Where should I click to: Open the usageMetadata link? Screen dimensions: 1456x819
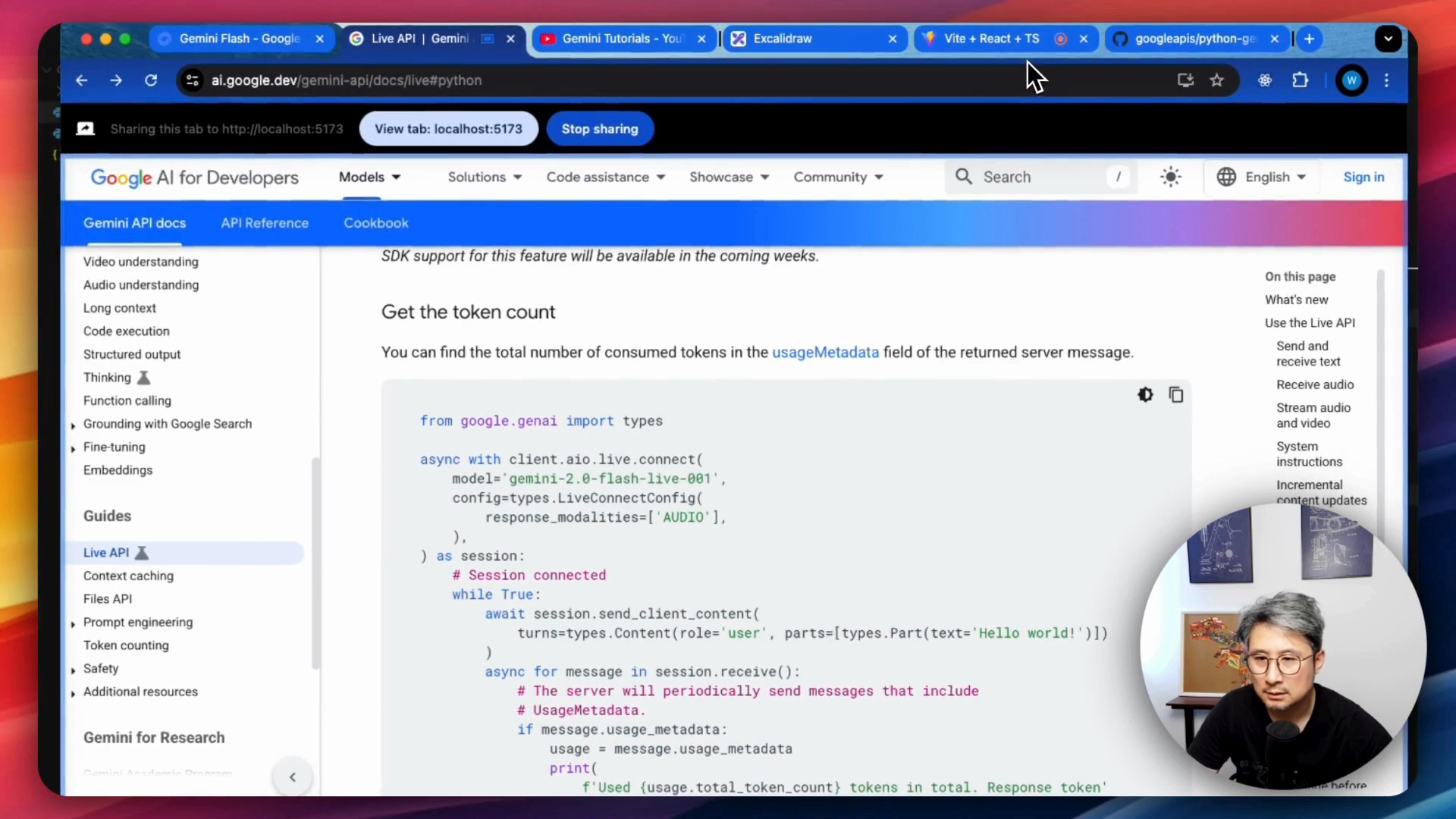pos(825,353)
